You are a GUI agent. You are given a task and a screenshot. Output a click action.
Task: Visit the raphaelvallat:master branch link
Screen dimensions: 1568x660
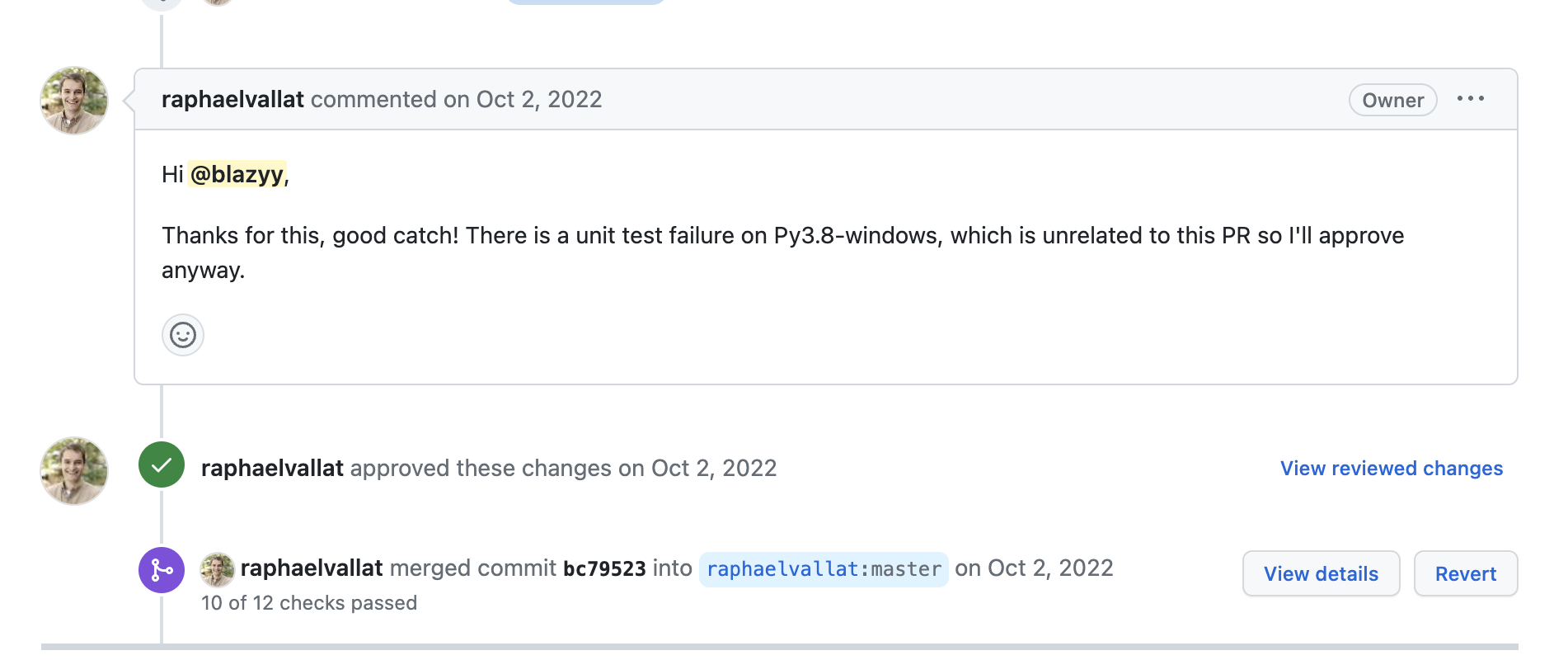824,568
